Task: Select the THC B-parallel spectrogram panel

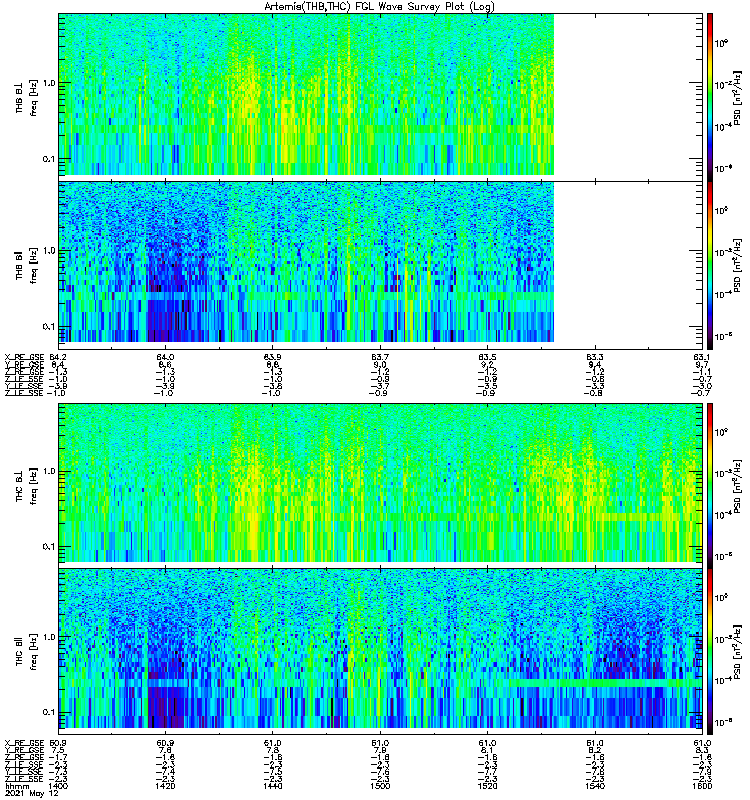Action: [380, 651]
